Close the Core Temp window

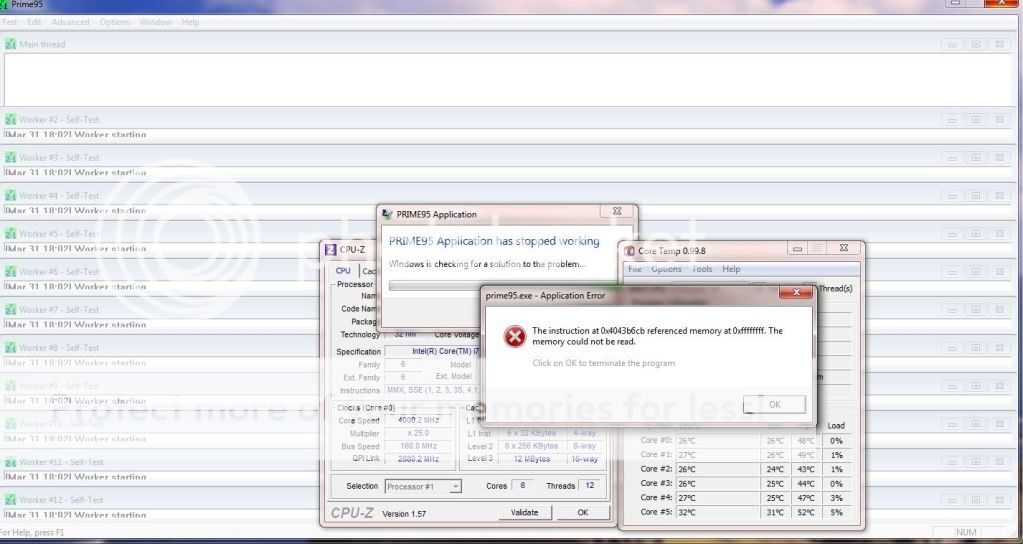pyautogui.click(x=844, y=248)
